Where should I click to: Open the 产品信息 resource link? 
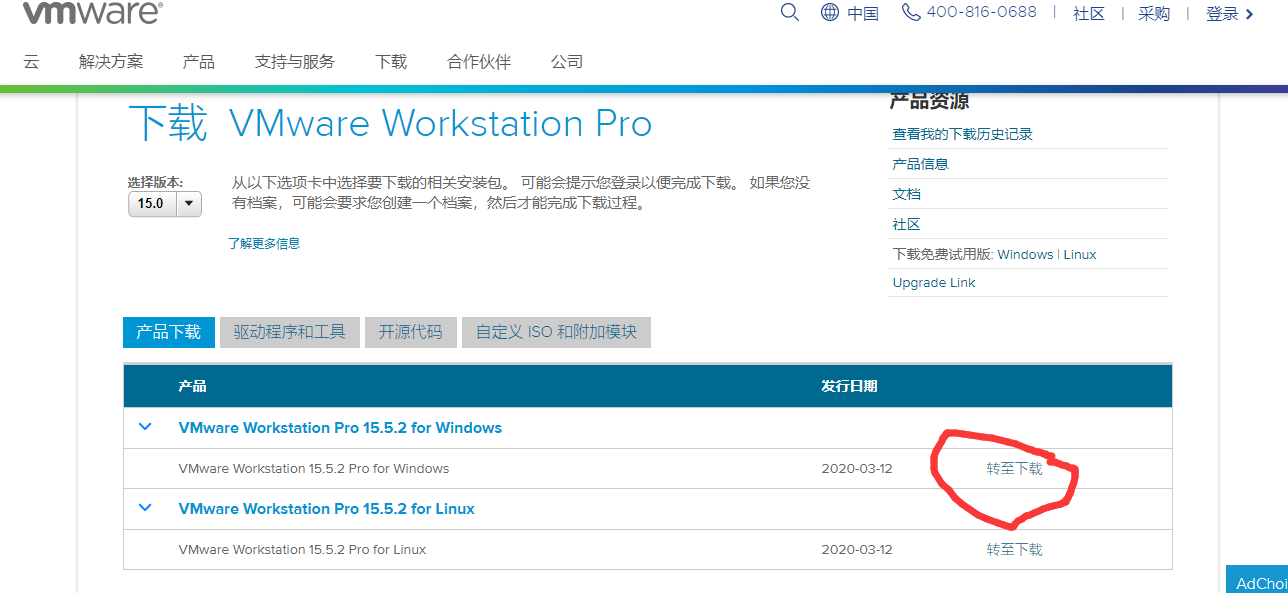click(x=920, y=164)
